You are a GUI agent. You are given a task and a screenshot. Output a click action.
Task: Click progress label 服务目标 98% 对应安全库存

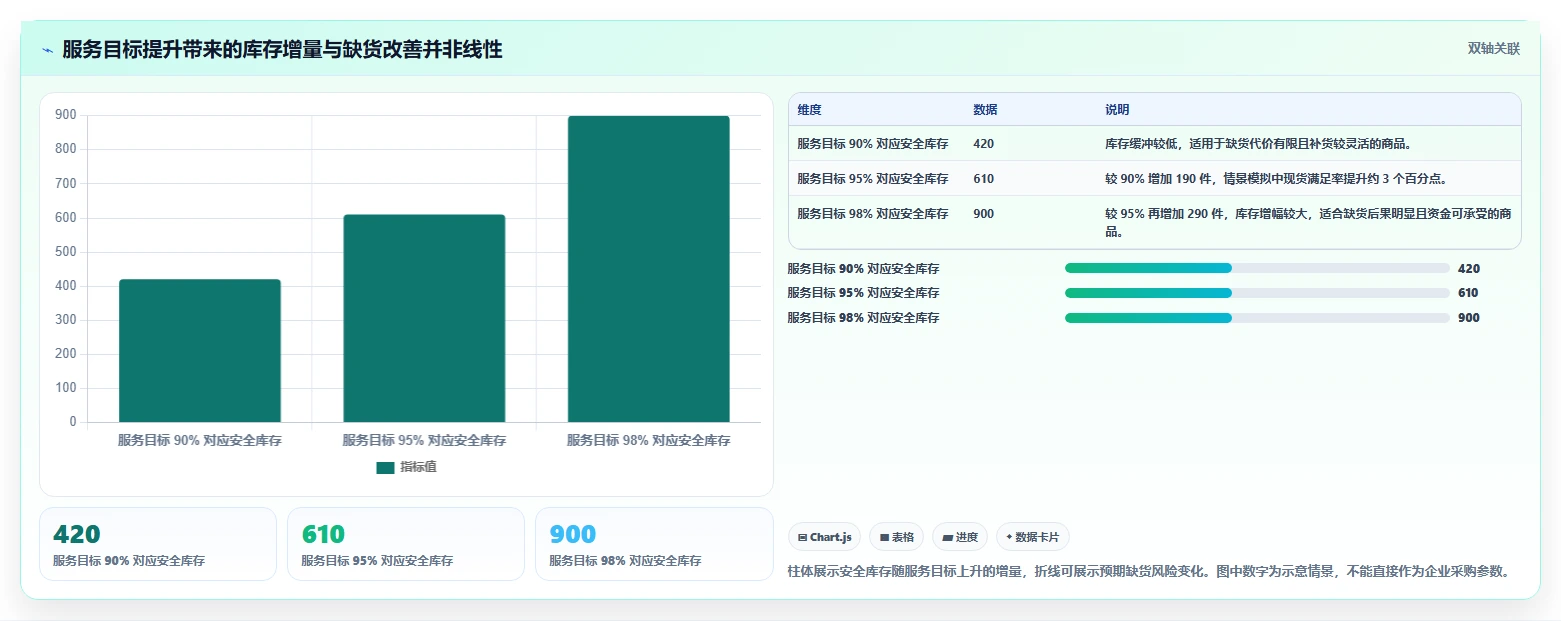863,318
